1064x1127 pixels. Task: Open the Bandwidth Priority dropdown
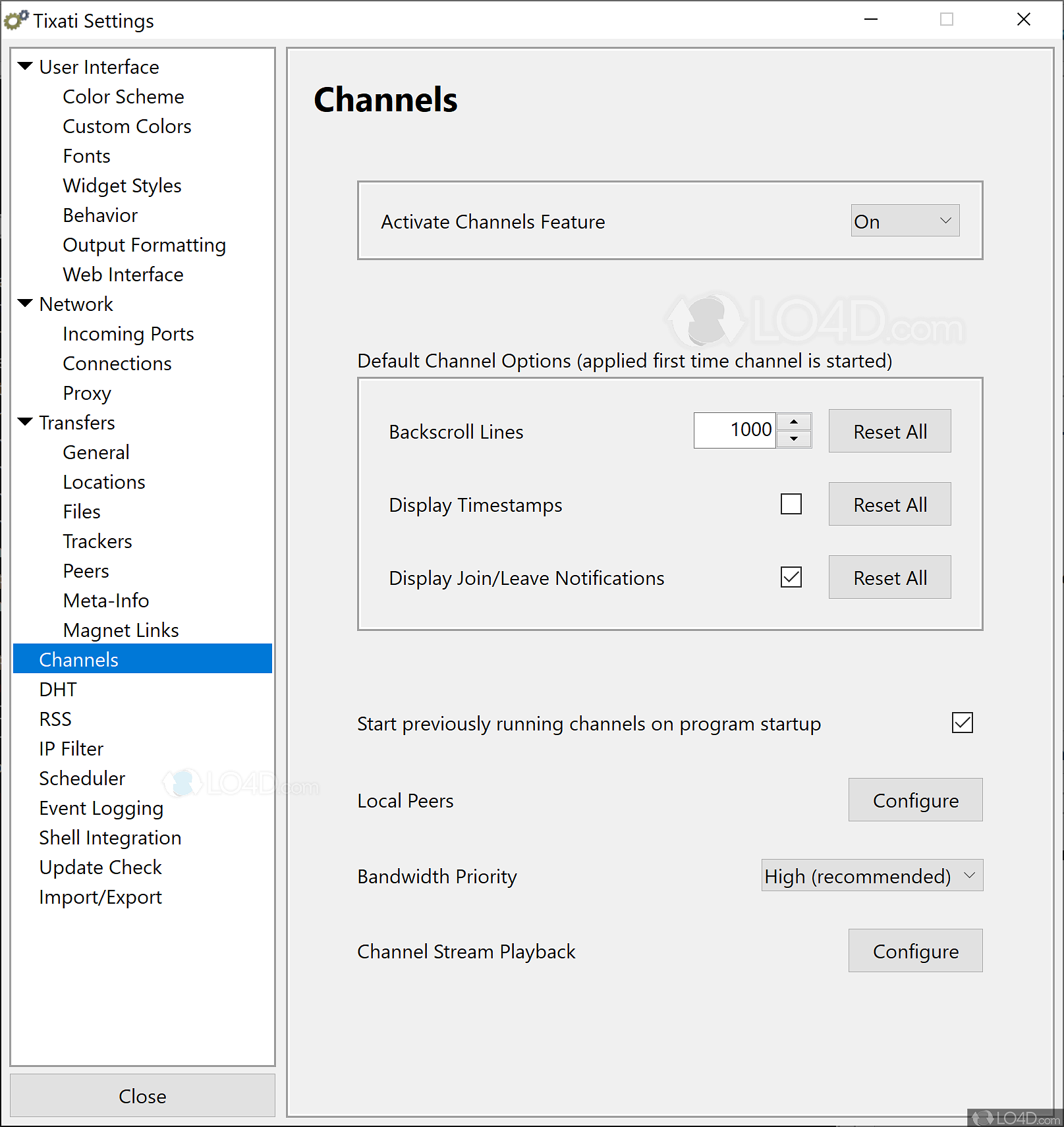[x=871, y=876]
